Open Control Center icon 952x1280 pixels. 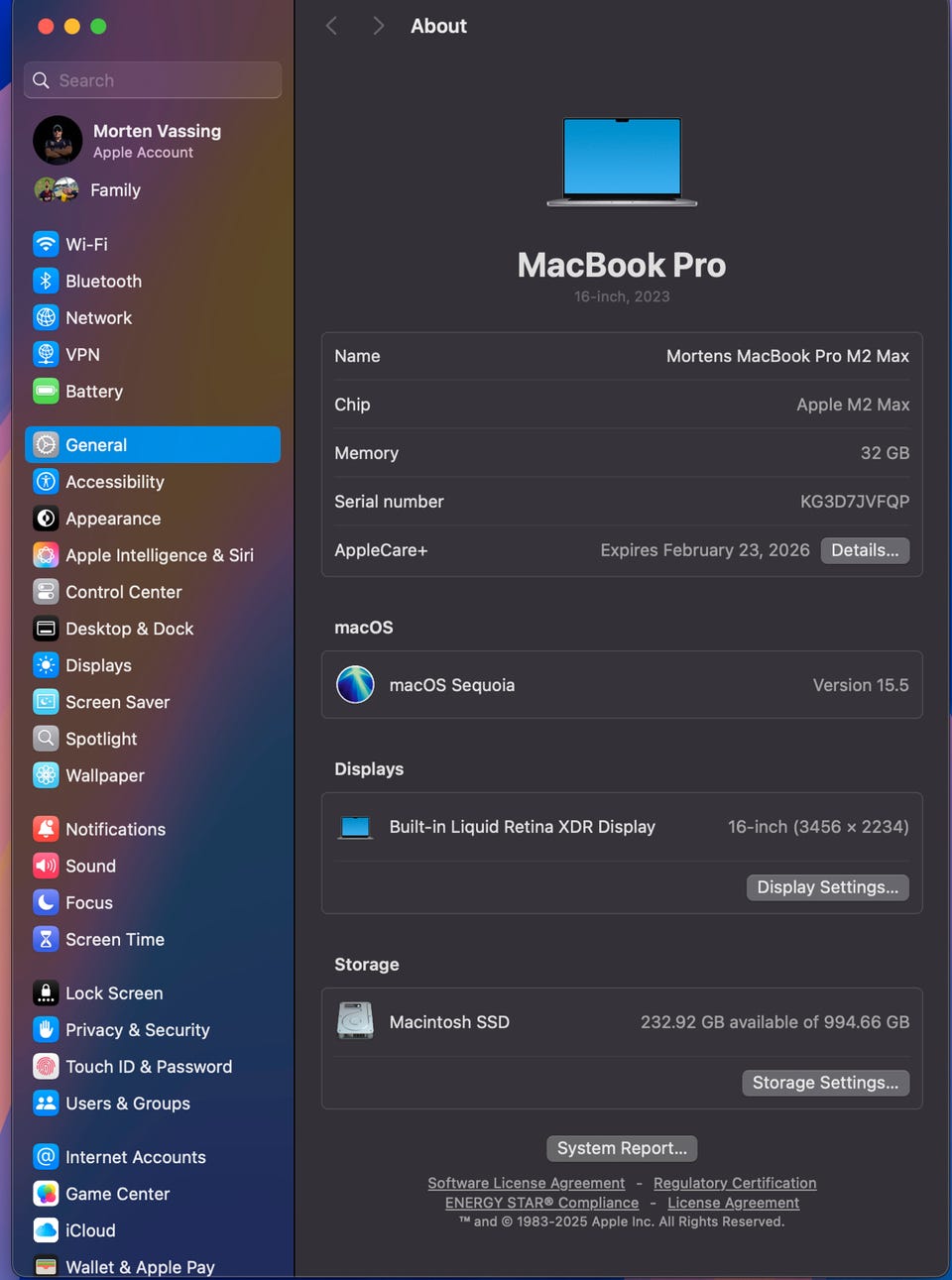(46, 592)
